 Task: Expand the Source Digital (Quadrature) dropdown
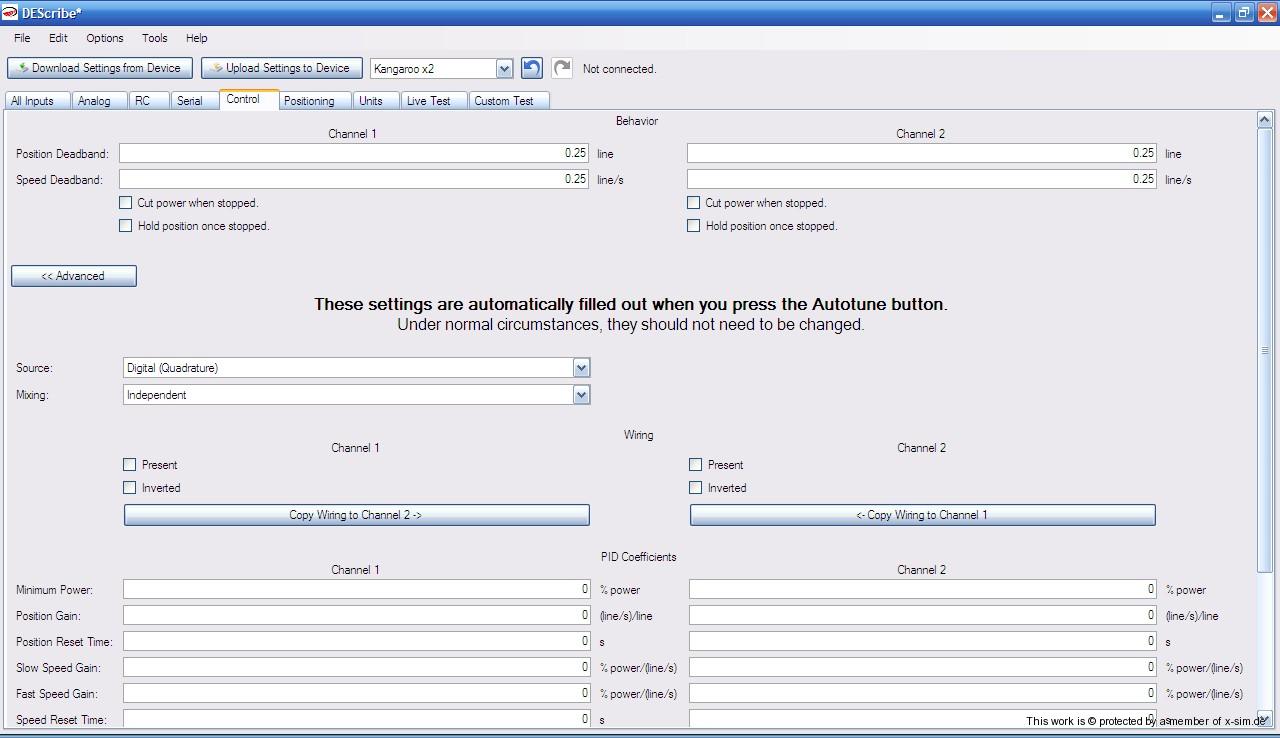point(581,368)
